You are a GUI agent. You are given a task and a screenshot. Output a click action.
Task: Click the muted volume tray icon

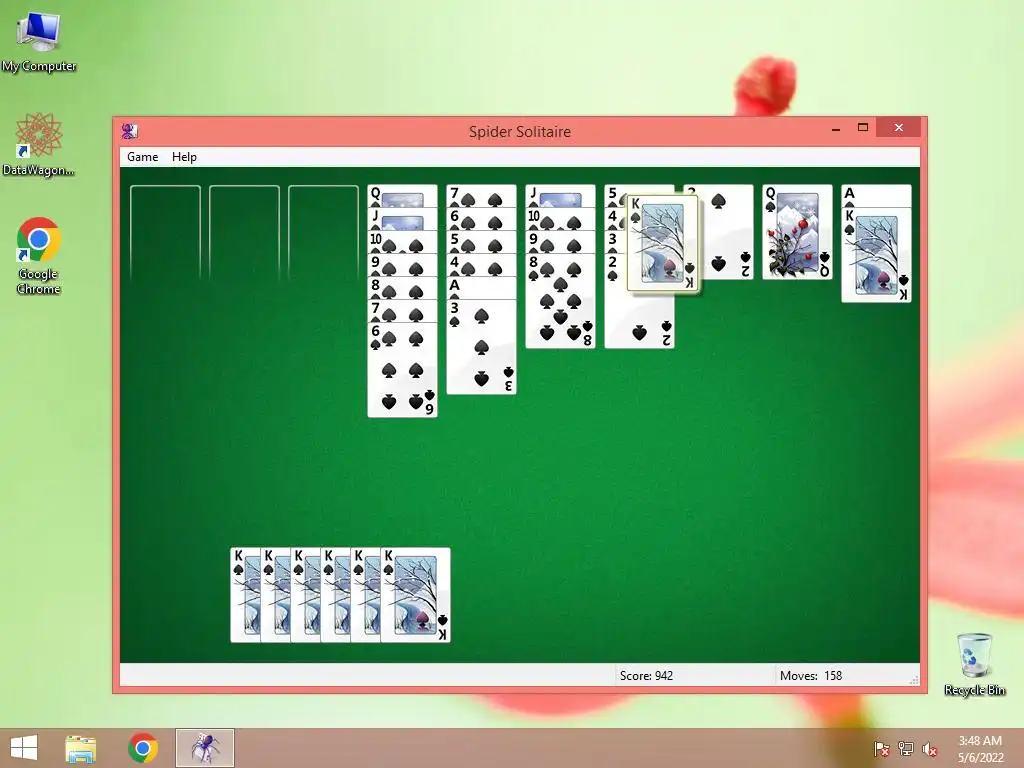pos(929,749)
